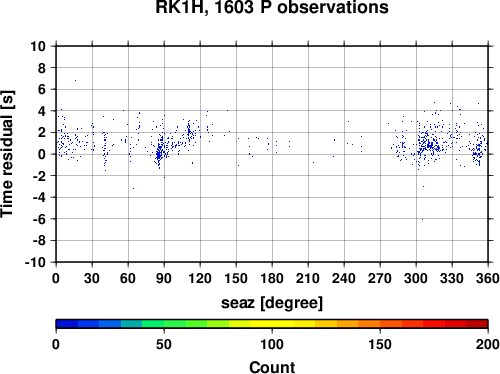Click the plot title "RK1H, 1603 P observations"
The height and width of the screenshot is (374, 500).
(272, 7)
